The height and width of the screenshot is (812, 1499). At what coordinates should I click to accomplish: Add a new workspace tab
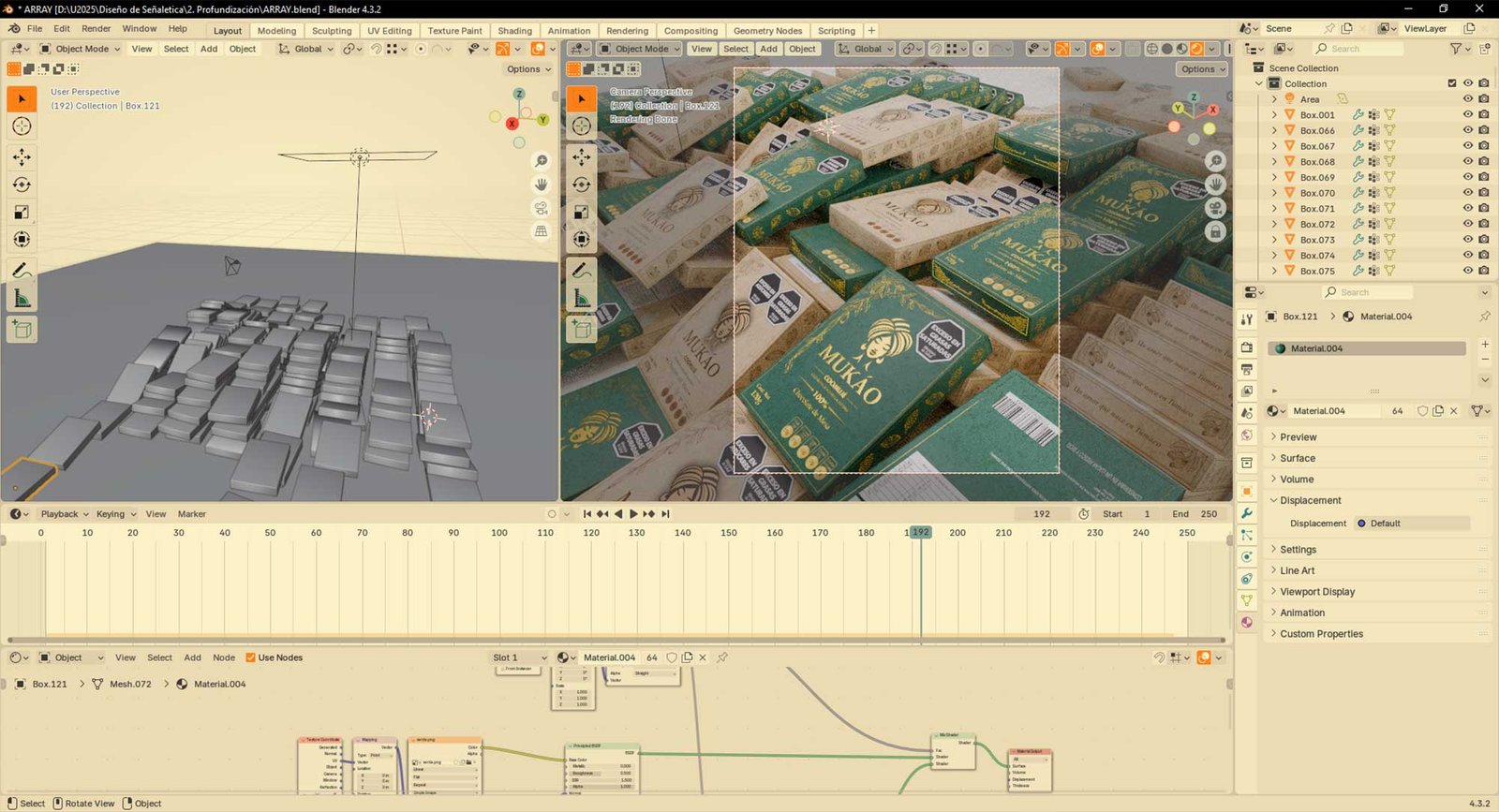(871, 31)
